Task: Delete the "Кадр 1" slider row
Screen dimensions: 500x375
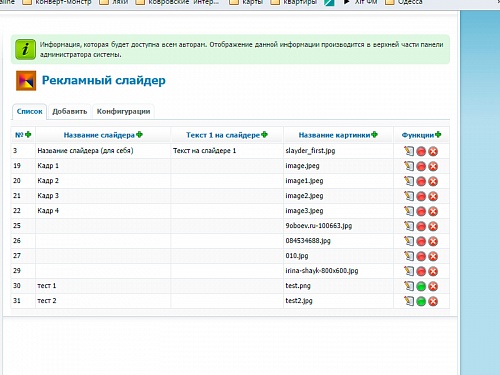Action: coord(433,166)
